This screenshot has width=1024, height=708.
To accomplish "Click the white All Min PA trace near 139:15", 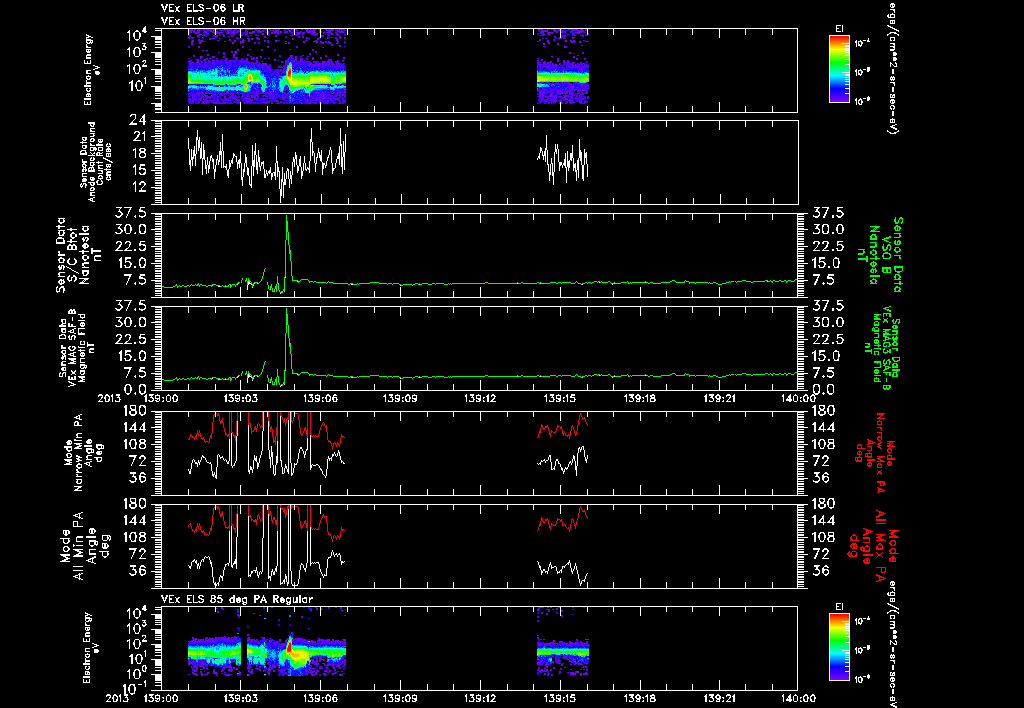I will coord(562,571).
